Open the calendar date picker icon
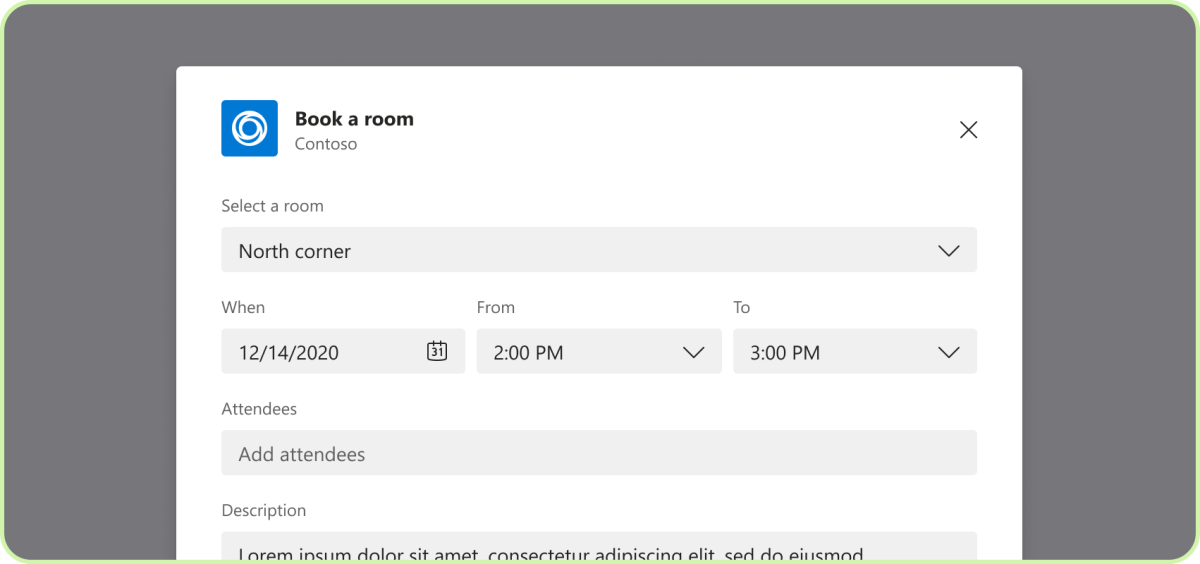Image resolution: width=1200 pixels, height=564 pixels. pyautogui.click(x=437, y=351)
